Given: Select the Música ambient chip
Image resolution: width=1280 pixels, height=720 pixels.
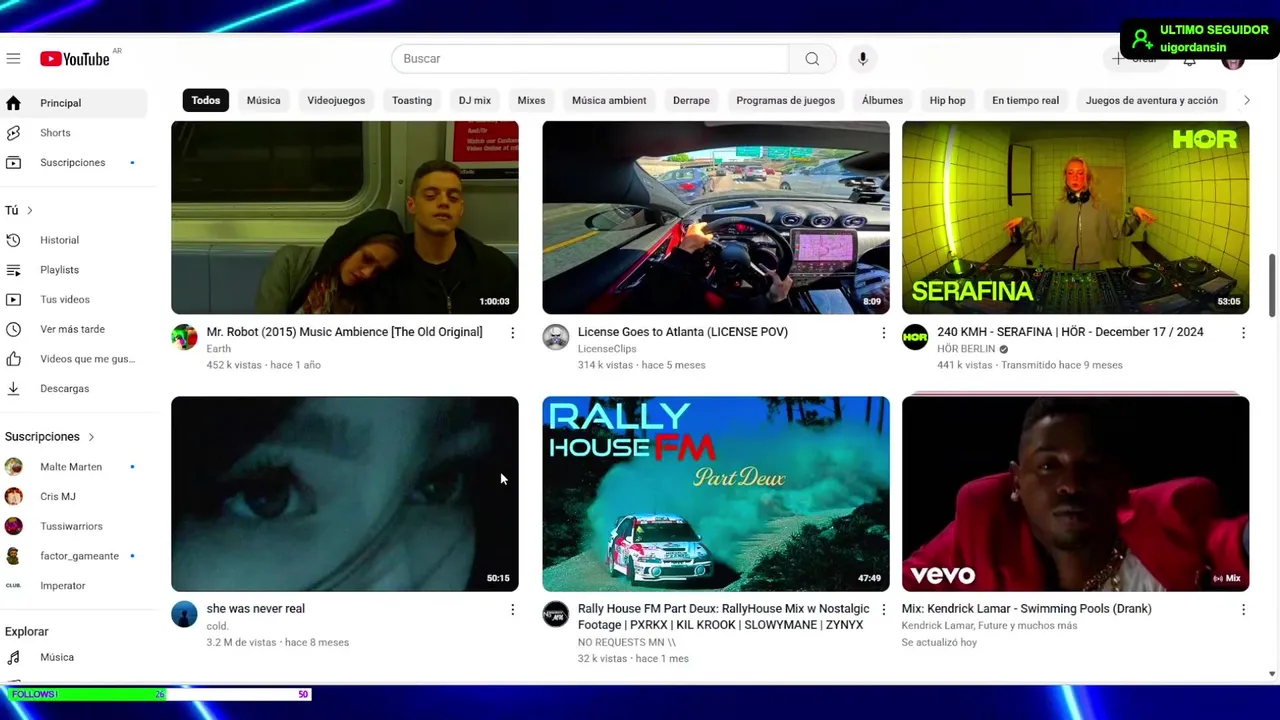Looking at the screenshot, I should pos(609,100).
